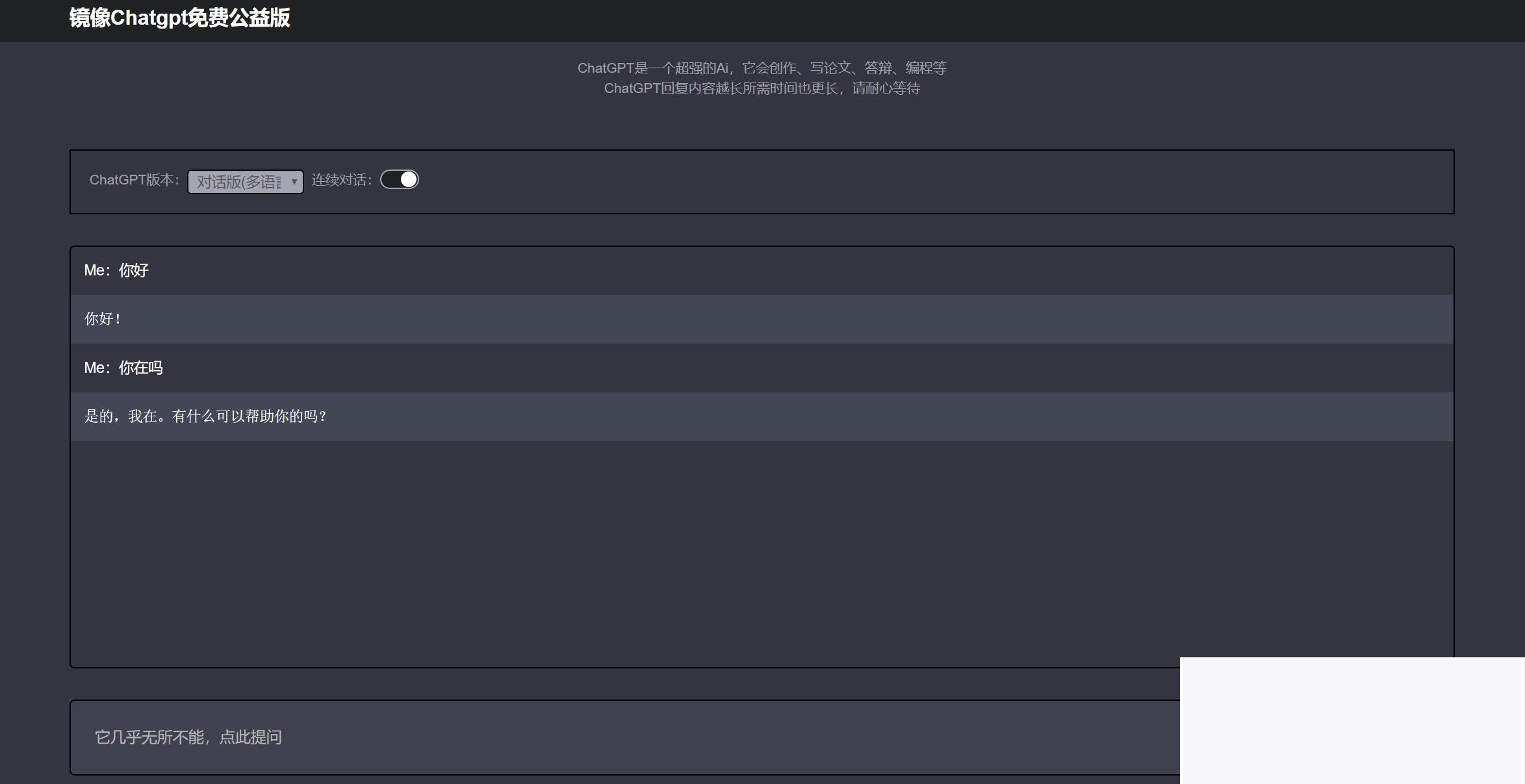Viewport: 1525px width, 784px height.
Task: Toggle the 连续对话 switch
Action: [399, 179]
